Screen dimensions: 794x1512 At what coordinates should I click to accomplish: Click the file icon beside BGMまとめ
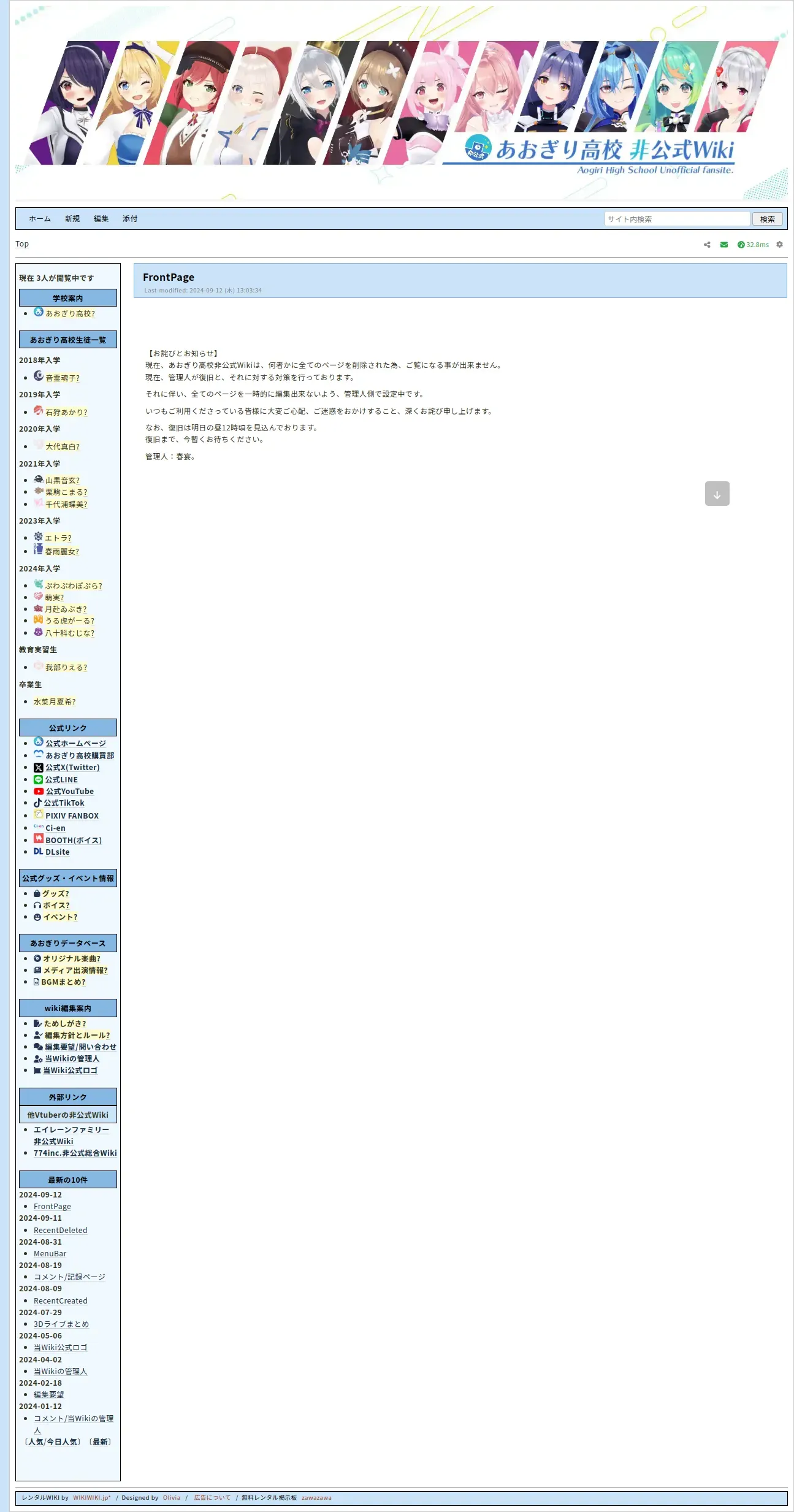[x=36, y=982]
